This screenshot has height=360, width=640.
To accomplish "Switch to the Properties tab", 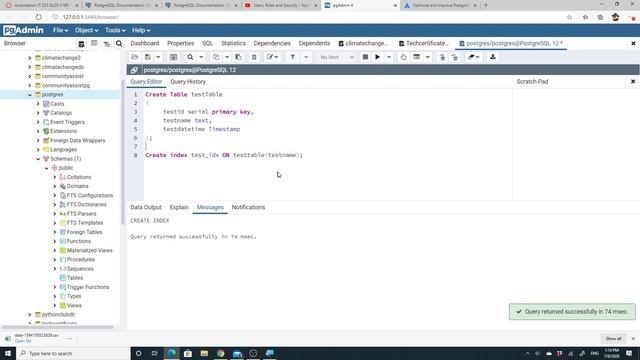I will point(180,43).
